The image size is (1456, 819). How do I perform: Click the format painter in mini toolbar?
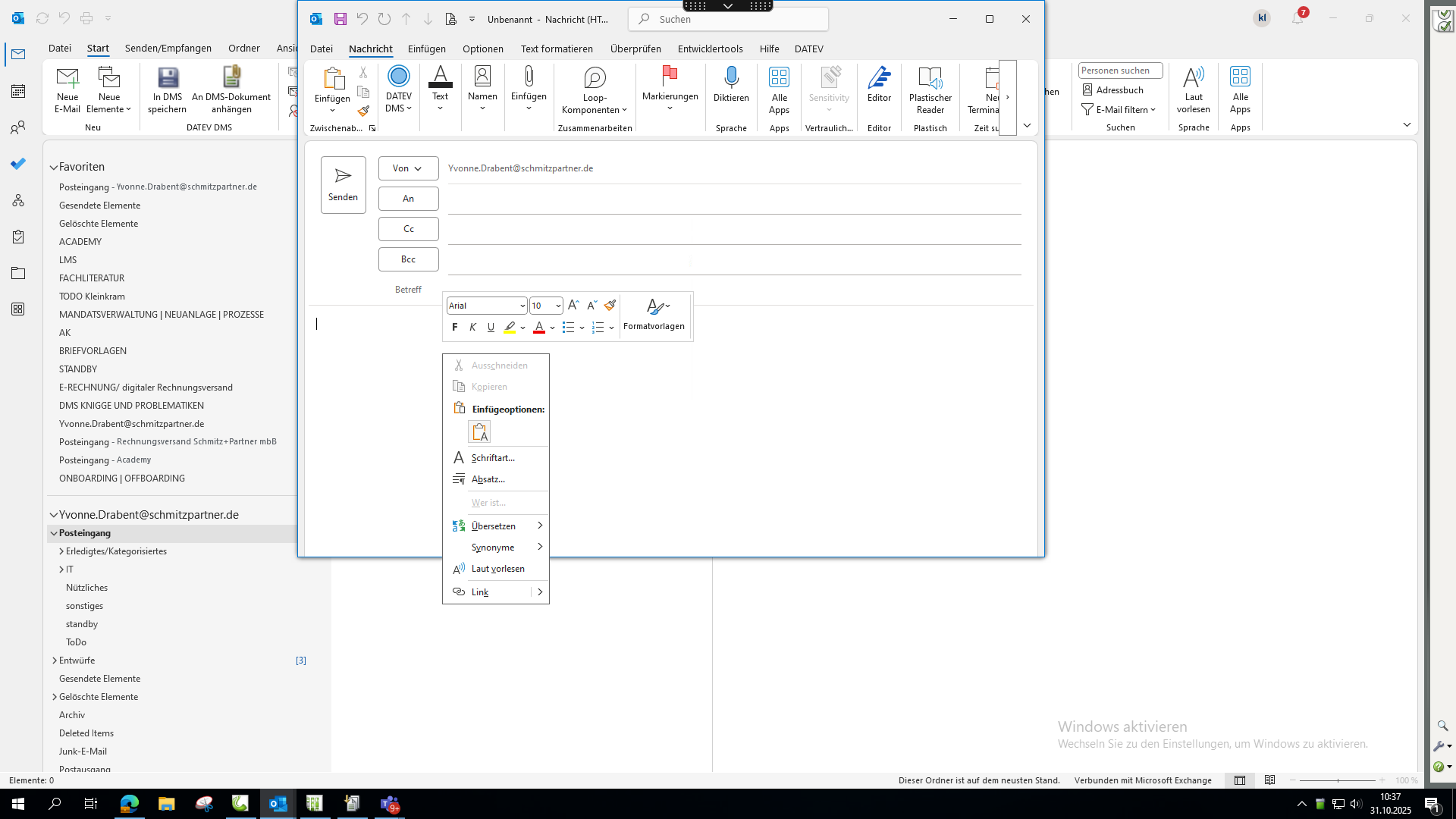coord(610,305)
